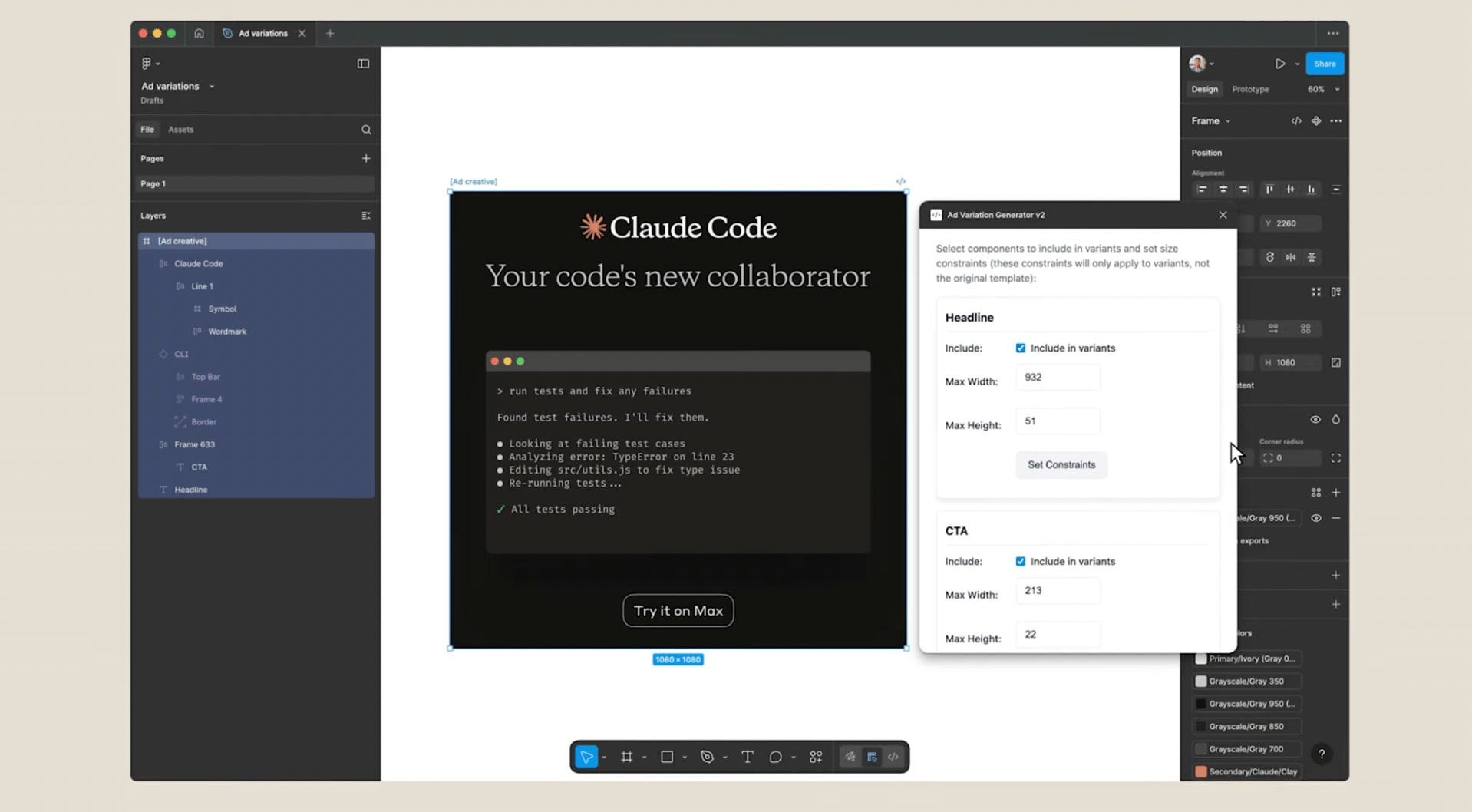The image size is (1472, 812).
Task: Click the Headline Set Constraints button
Action: pyautogui.click(x=1061, y=465)
